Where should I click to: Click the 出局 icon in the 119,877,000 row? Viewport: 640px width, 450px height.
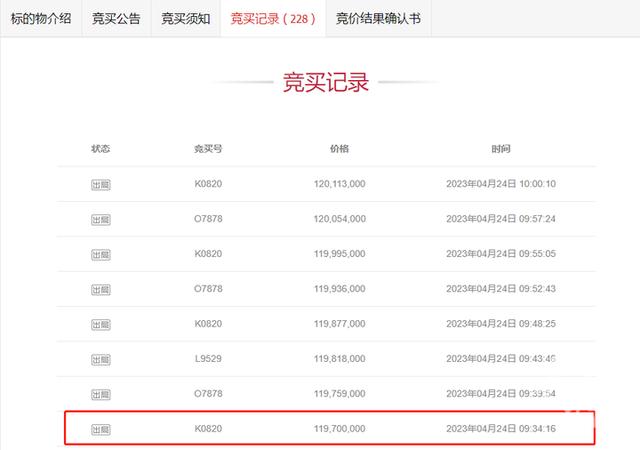tap(100, 324)
